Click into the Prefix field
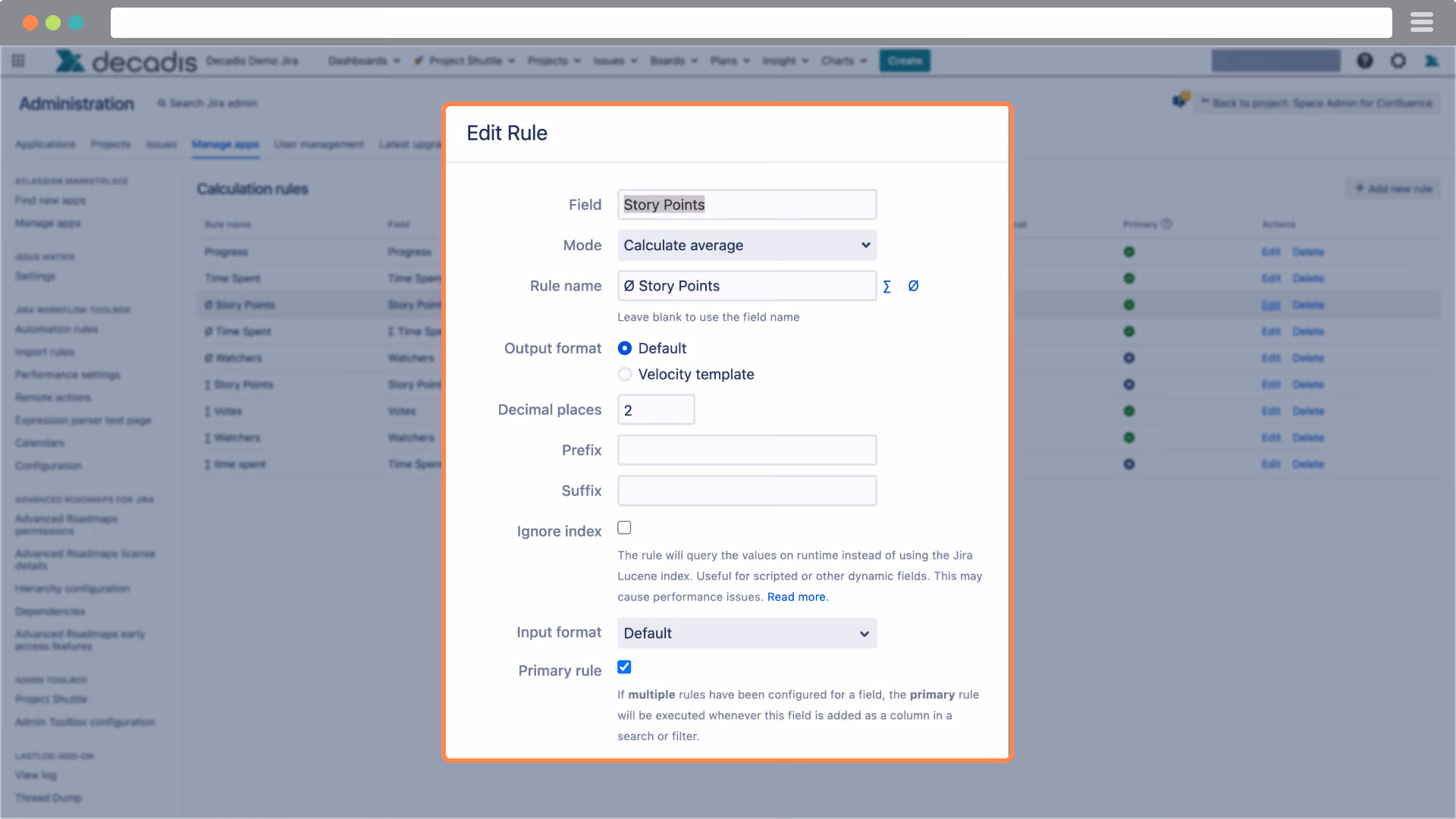The image size is (1456, 819). [747, 450]
